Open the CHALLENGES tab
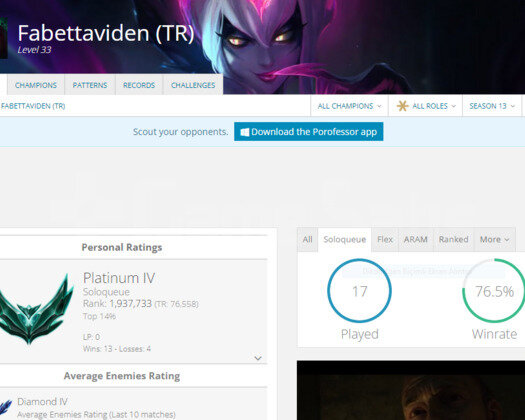The width and height of the screenshot is (525, 420). (193, 85)
